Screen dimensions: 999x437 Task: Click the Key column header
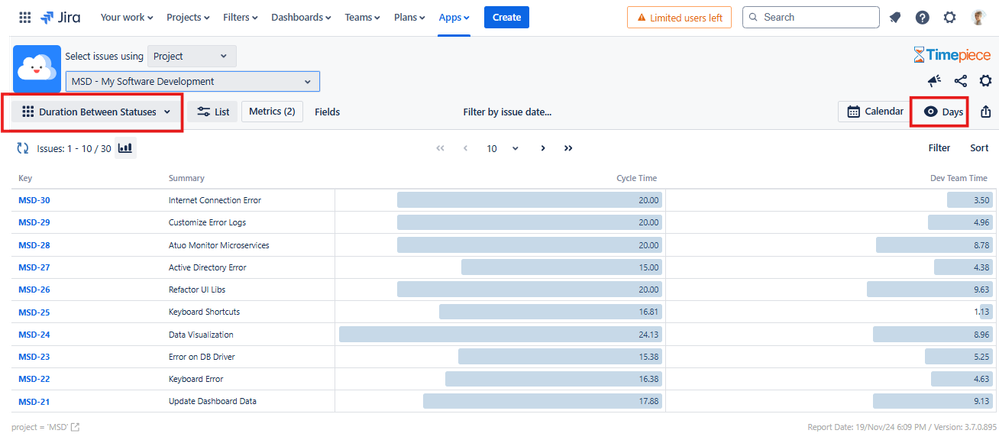pyautogui.click(x=25, y=178)
